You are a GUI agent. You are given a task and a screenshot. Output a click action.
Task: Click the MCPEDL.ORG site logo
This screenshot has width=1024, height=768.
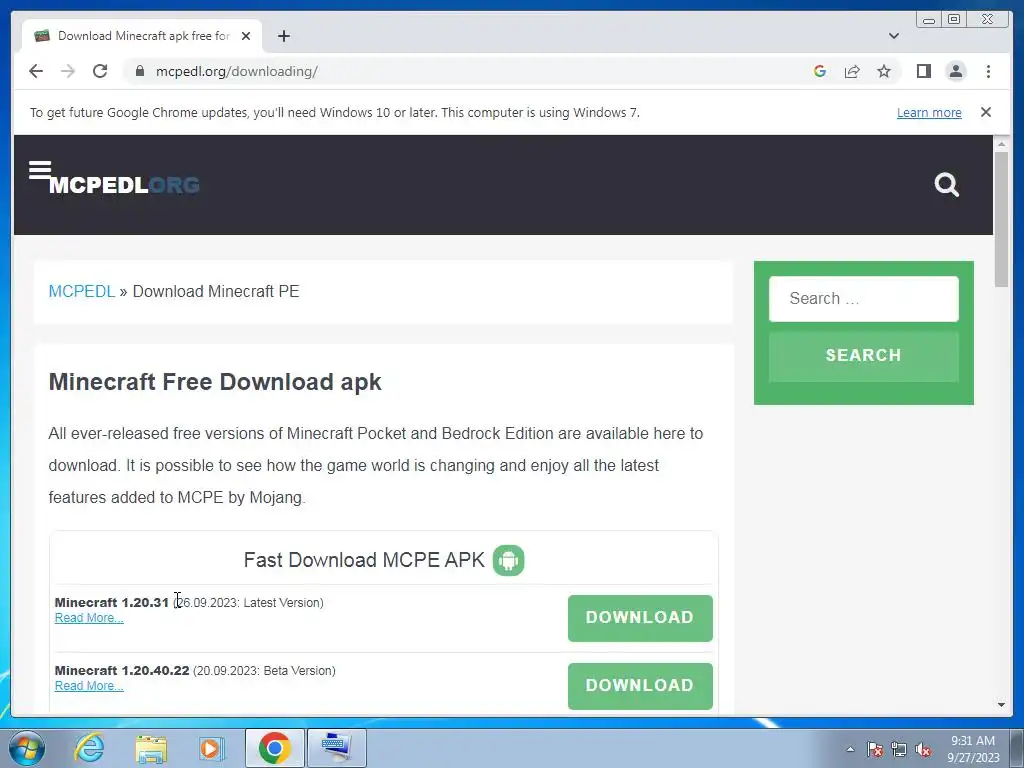coord(124,185)
